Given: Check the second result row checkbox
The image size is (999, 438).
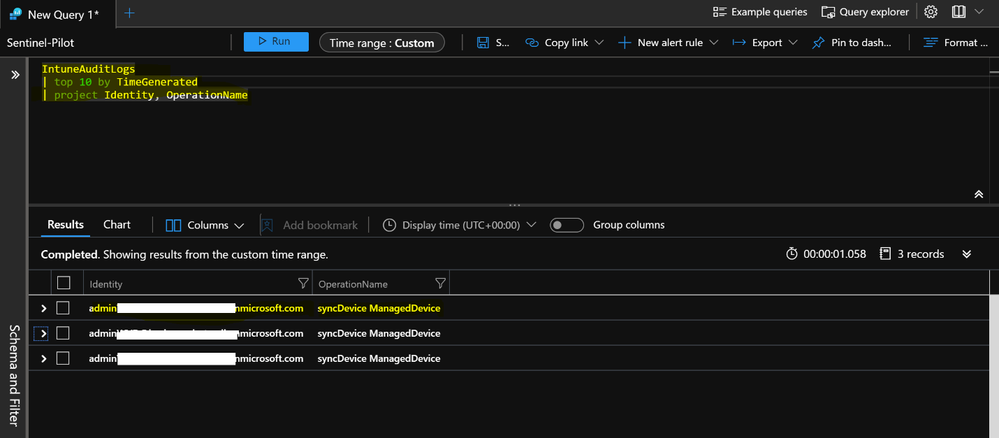Looking at the screenshot, I should coord(62,333).
